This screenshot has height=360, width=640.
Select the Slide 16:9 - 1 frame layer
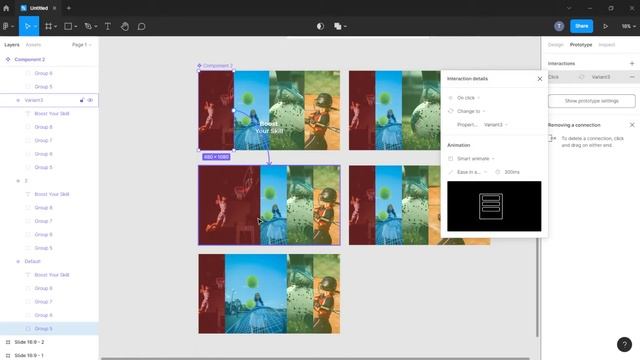point(29,355)
